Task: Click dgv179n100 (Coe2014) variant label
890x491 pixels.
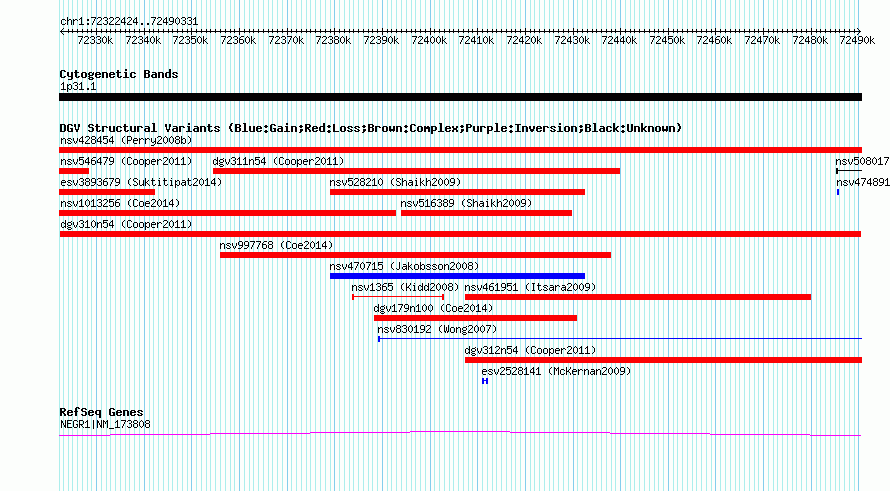Action: [x=433, y=308]
